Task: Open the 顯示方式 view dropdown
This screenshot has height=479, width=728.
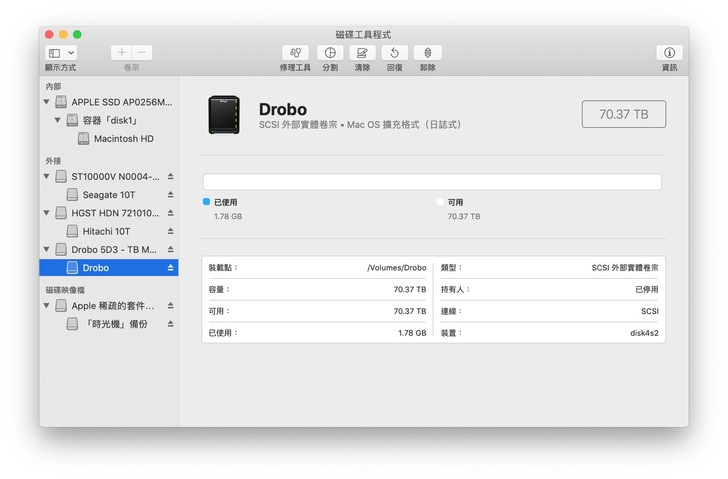Action: 60,53
